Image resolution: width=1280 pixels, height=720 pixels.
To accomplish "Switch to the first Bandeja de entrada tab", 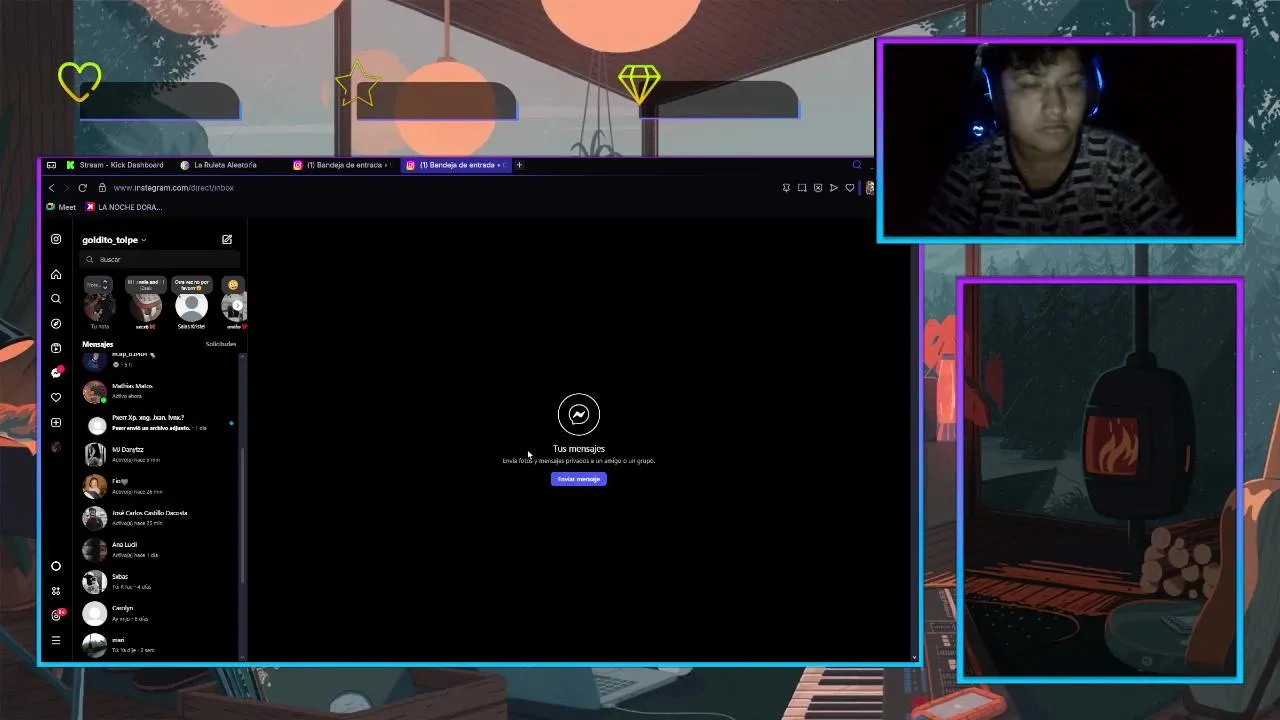I will click(343, 165).
